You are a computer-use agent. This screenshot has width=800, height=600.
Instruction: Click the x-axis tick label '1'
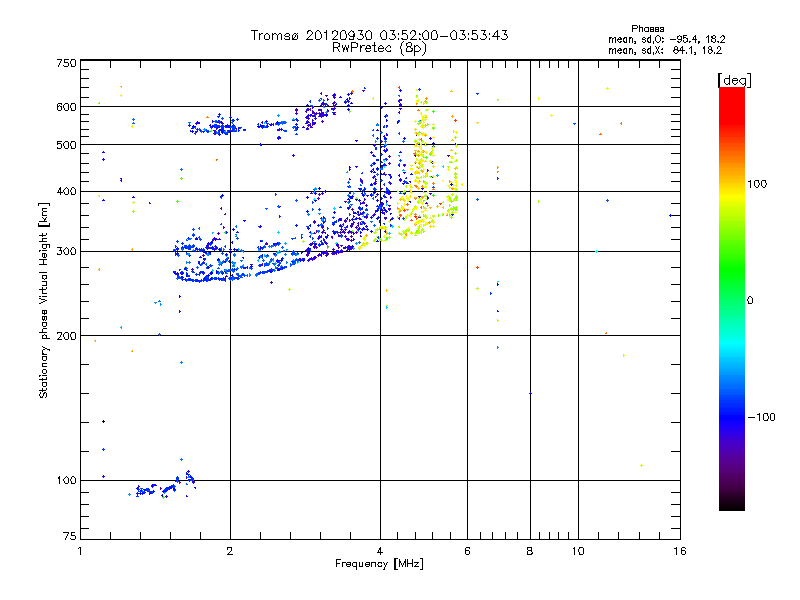[x=80, y=551]
